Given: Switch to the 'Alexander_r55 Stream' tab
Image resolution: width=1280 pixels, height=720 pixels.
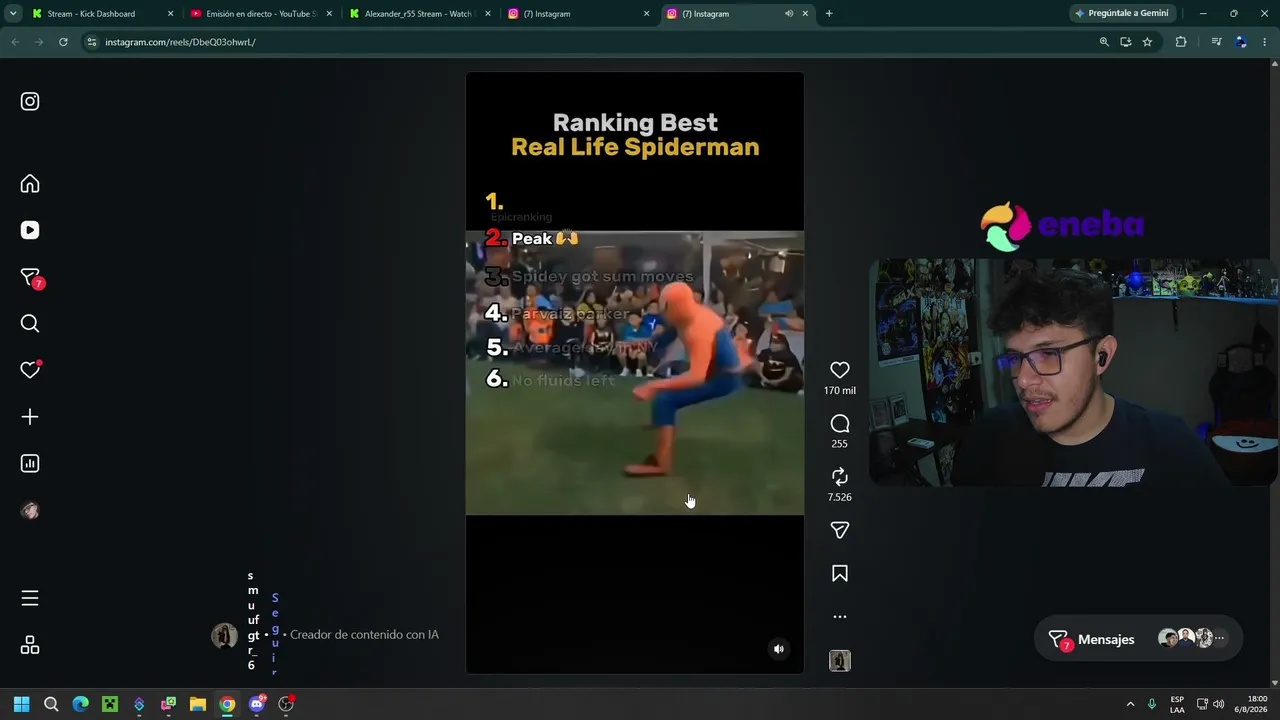Looking at the screenshot, I should [x=418, y=14].
